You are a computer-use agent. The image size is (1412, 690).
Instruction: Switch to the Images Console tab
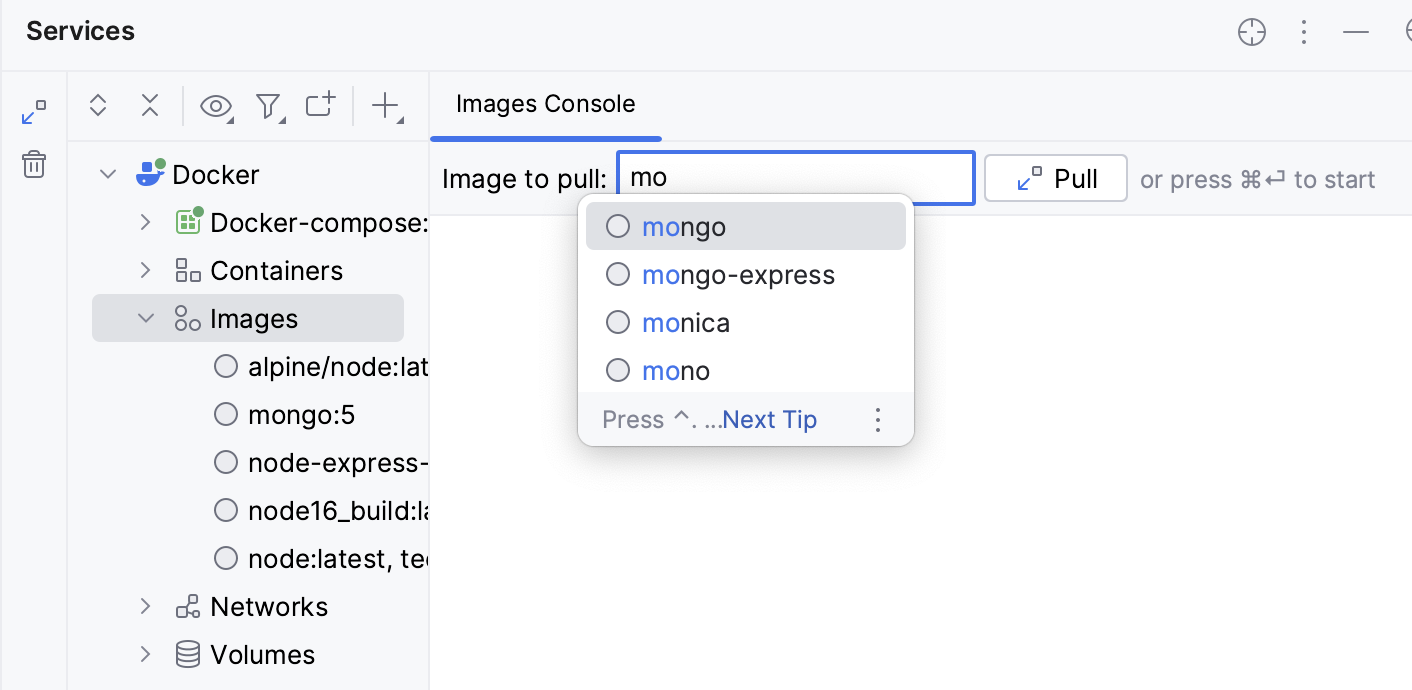click(545, 104)
